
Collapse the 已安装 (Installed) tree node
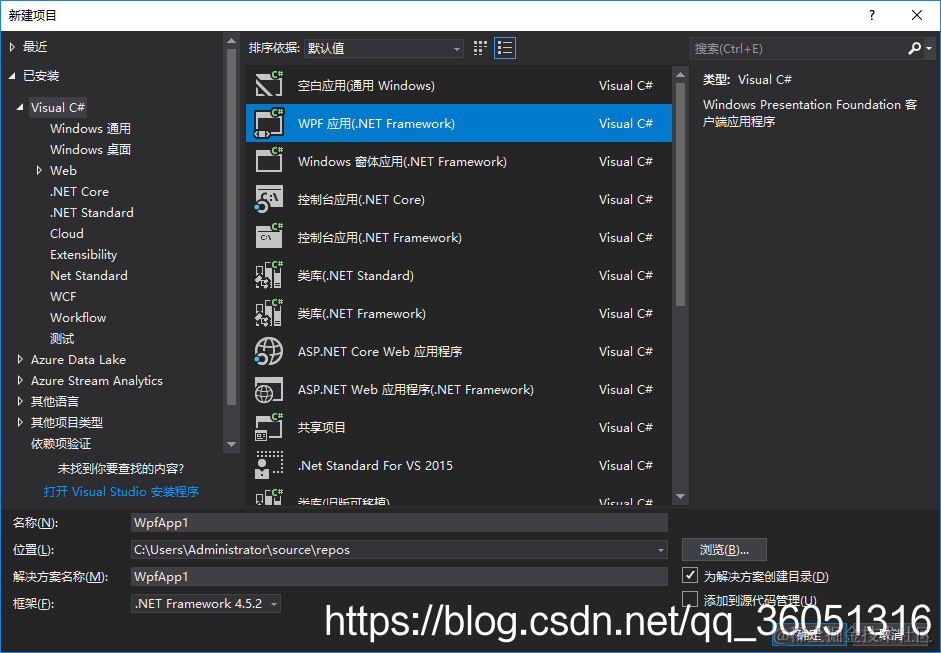[13, 76]
